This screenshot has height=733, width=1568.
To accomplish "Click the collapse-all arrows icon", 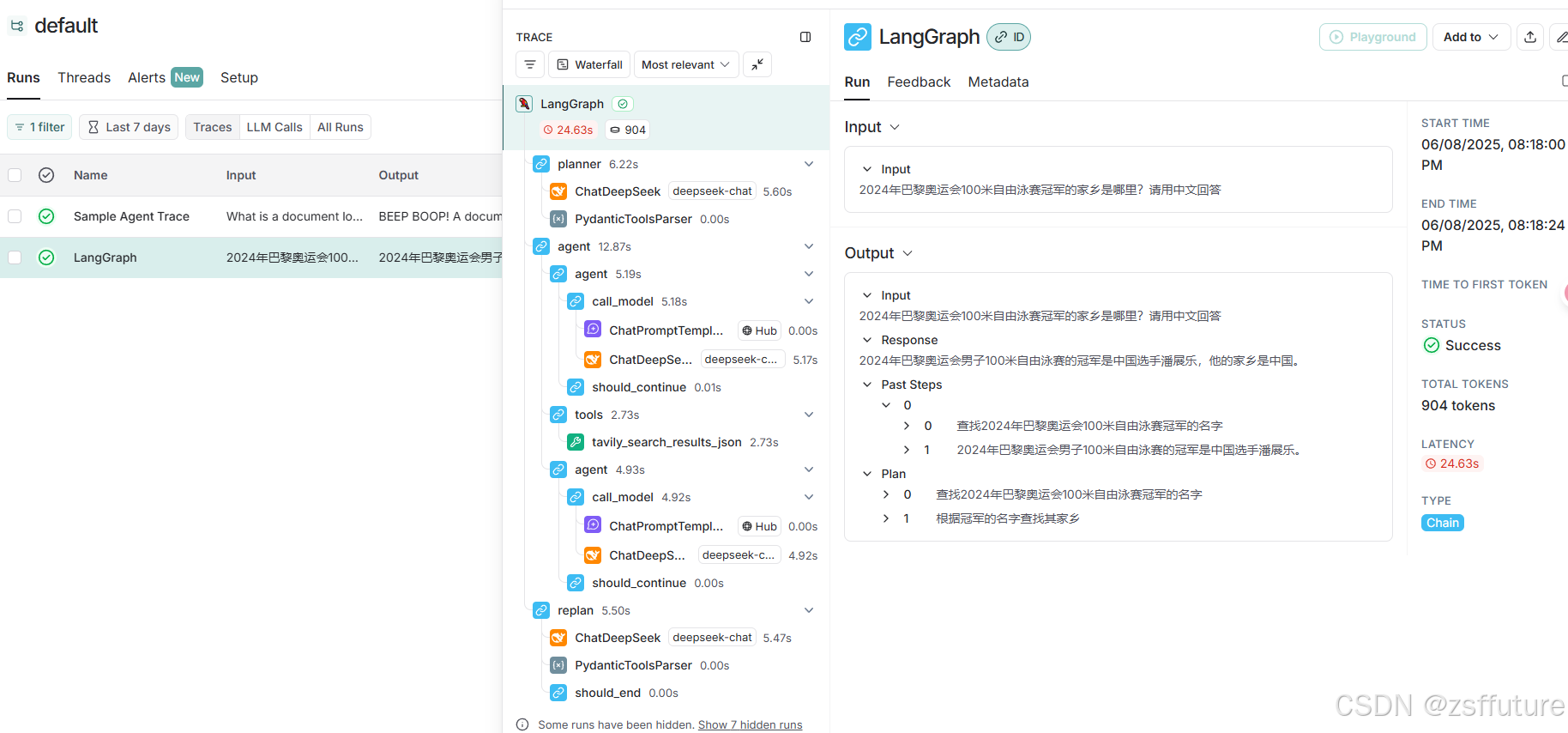I will point(757,64).
